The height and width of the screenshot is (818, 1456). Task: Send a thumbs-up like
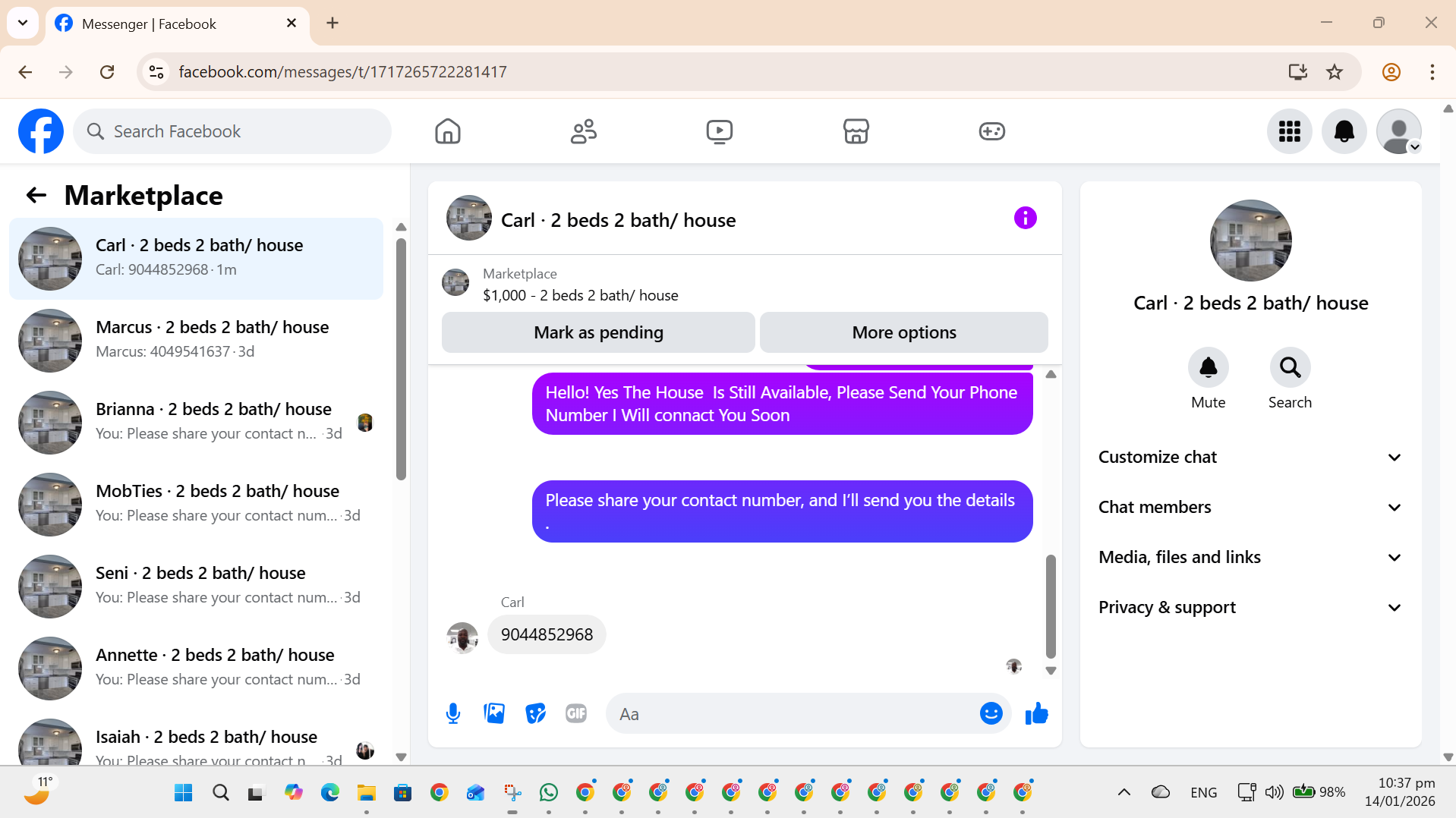[1036, 713]
